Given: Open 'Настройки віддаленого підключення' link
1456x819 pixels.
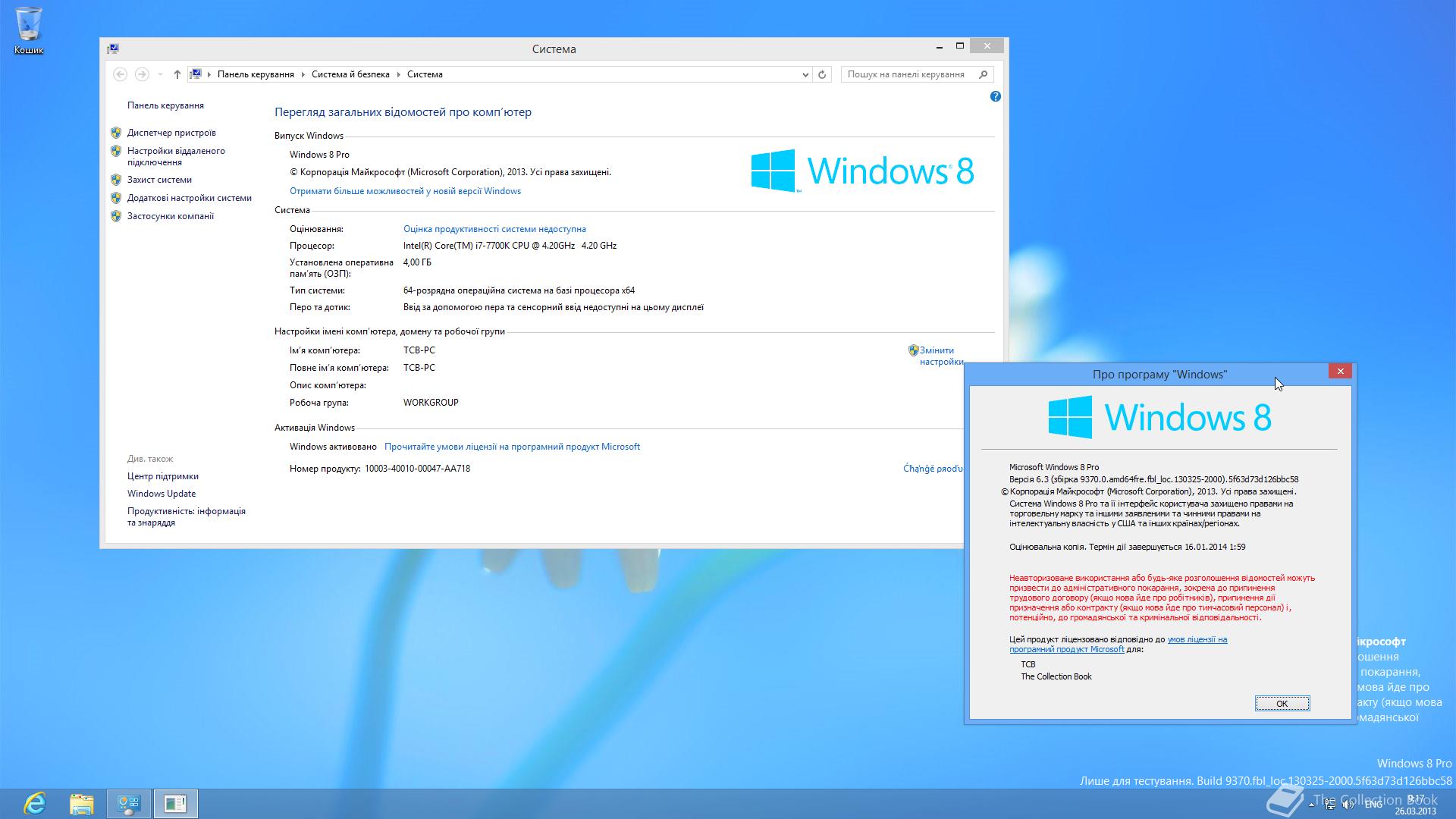Looking at the screenshot, I should (x=176, y=156).
